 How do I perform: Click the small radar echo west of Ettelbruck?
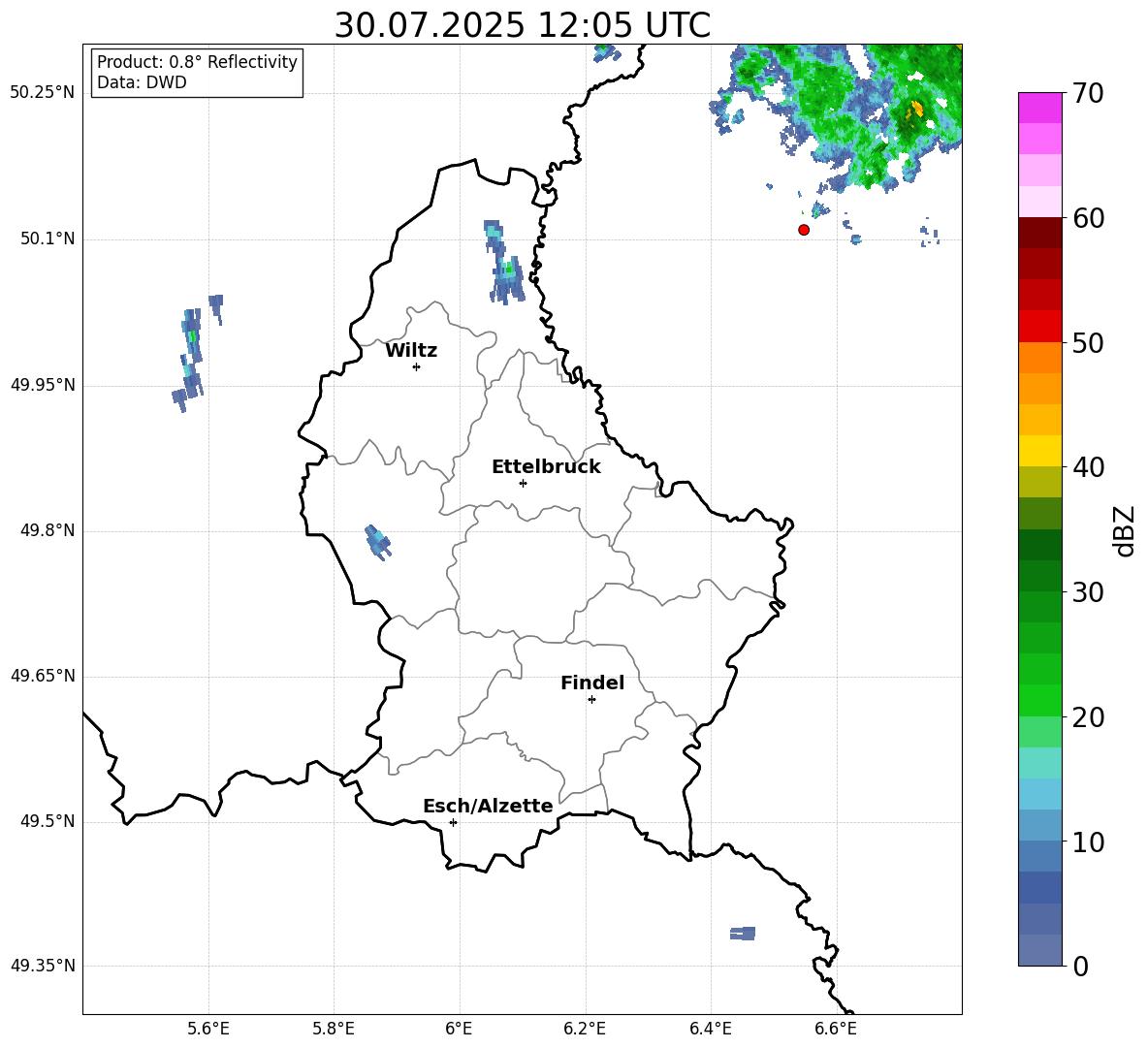click(378, 542)
